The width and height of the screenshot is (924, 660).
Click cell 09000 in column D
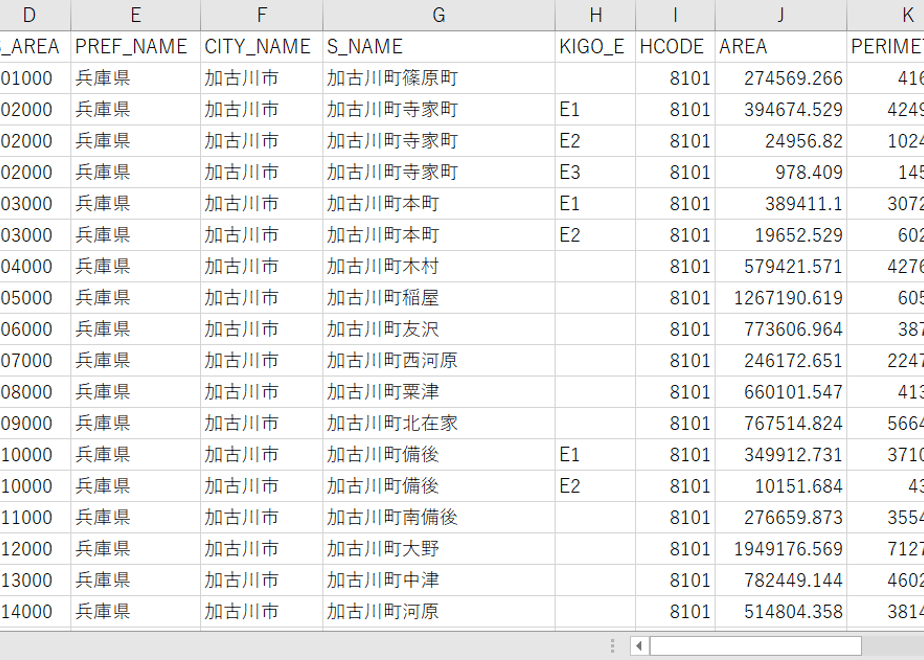[x=35, y=423]
